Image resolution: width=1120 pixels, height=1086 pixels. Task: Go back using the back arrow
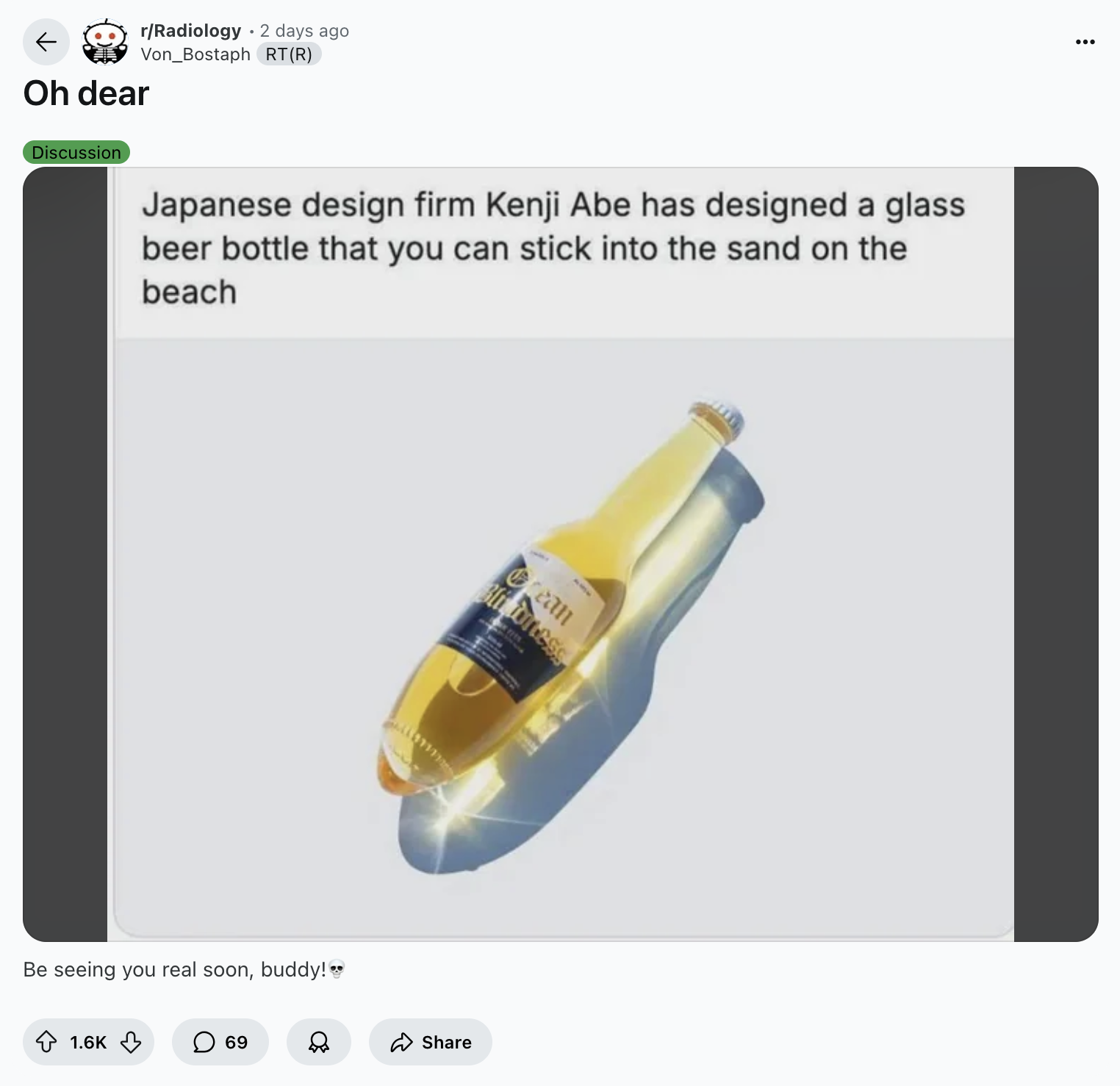pos(46,42)
